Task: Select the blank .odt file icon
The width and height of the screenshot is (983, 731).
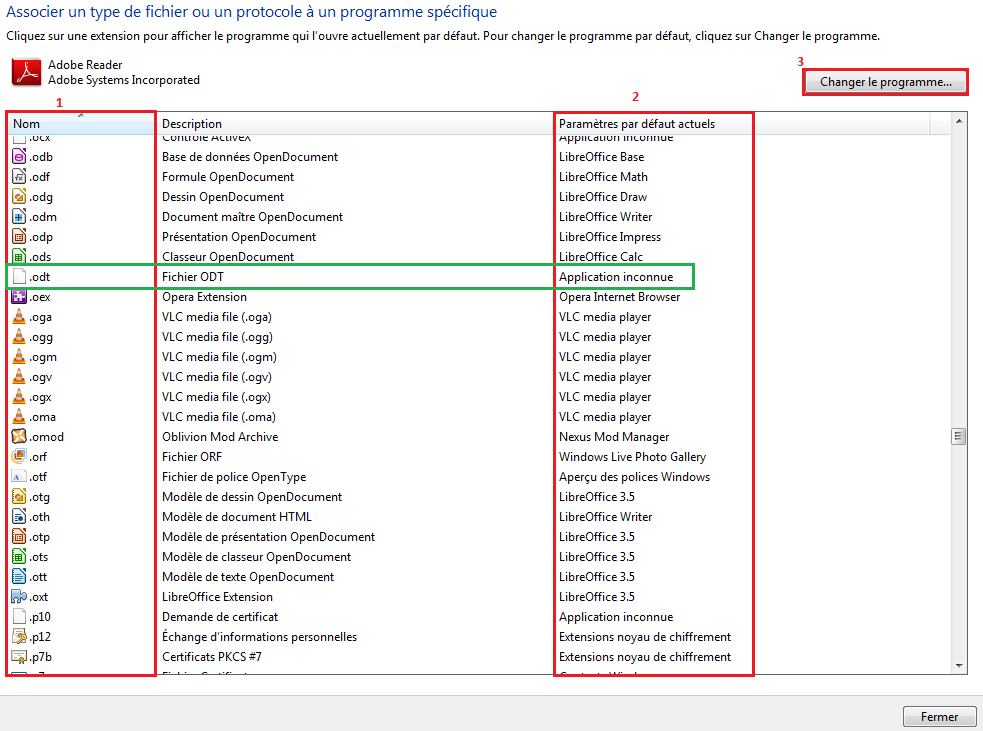Action: pos(19,276)
